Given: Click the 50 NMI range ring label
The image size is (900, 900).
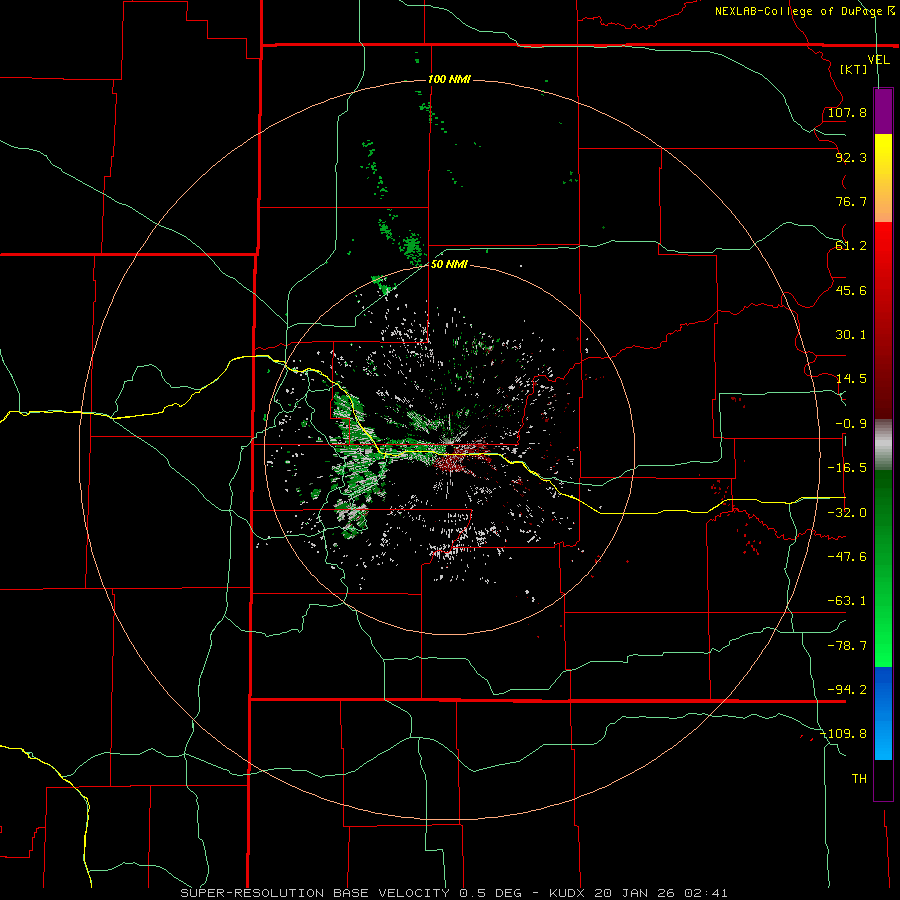Looking at the screenshot, I should 449,264.
